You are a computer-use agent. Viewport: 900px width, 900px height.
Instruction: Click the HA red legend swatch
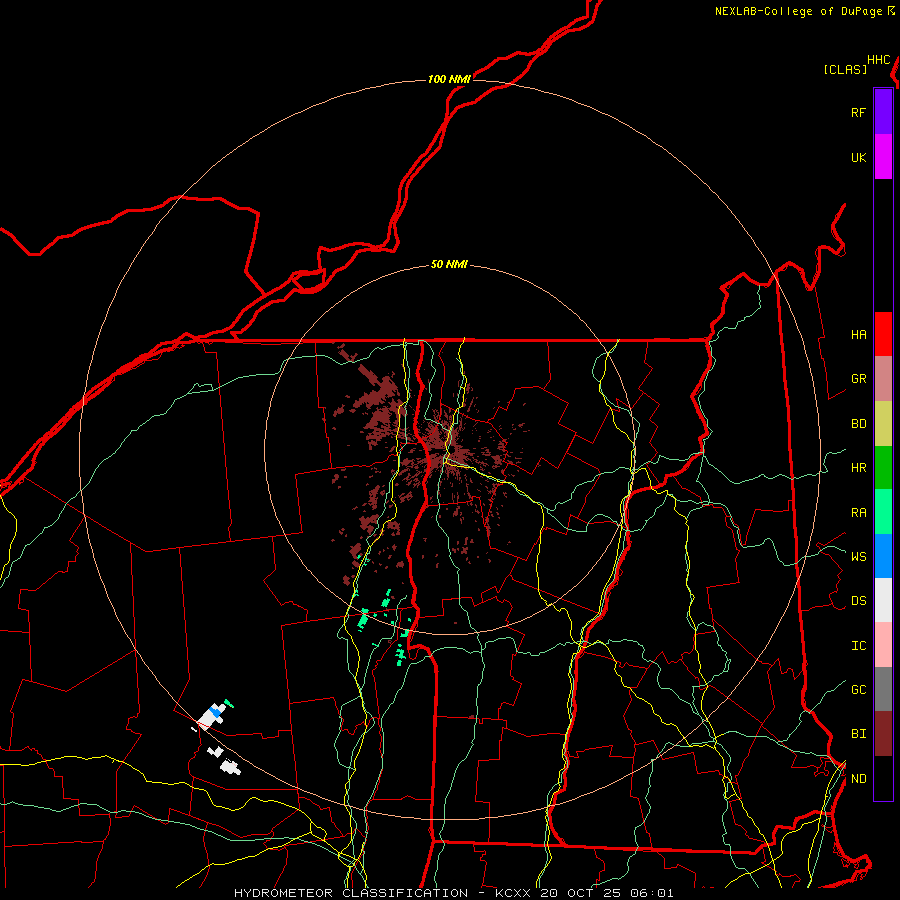point(883,334)
